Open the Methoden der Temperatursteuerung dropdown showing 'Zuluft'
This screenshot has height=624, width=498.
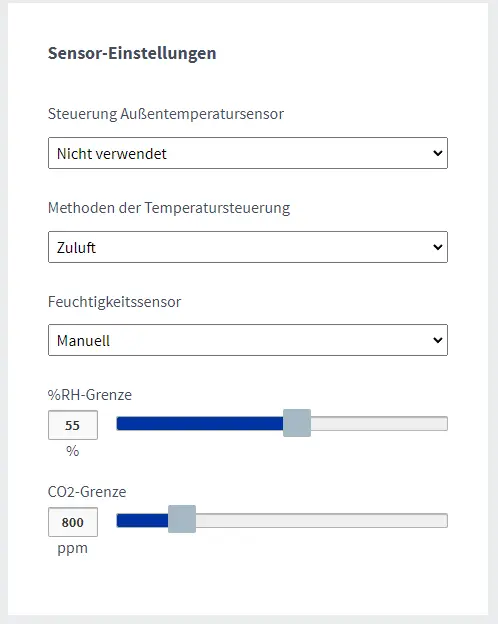coord(248,247)
